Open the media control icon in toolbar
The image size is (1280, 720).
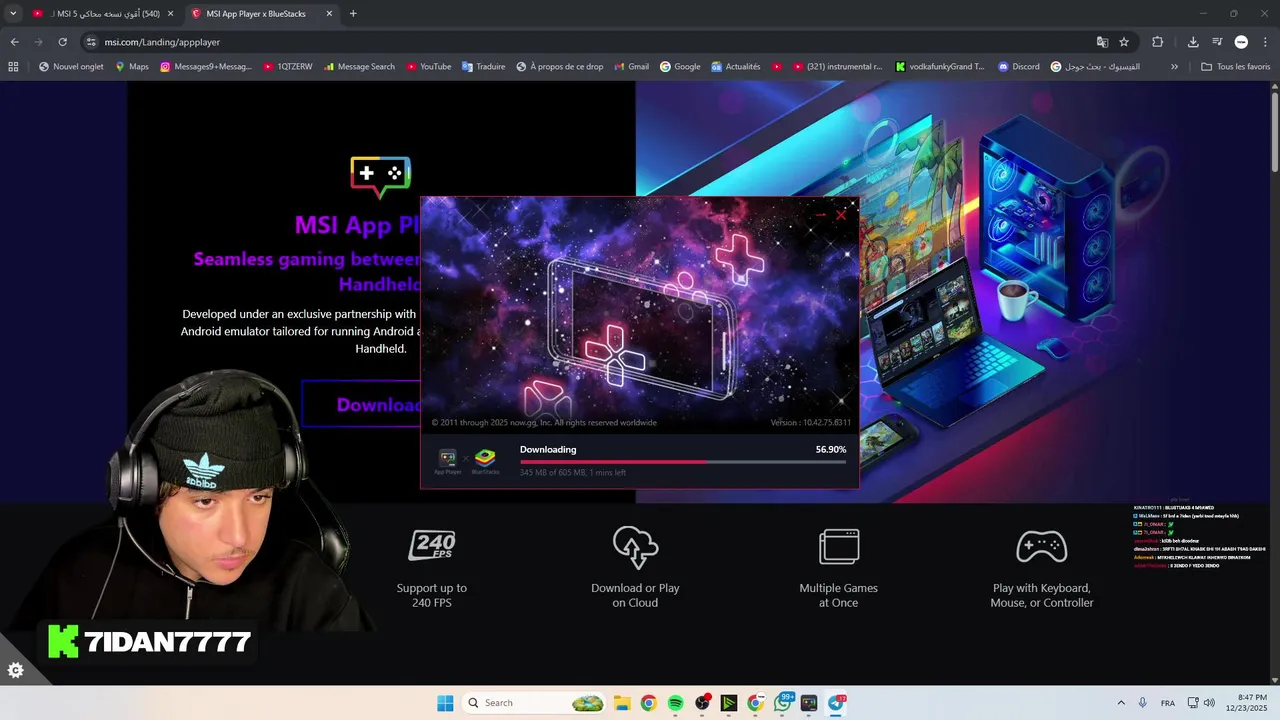[1217, 42]
